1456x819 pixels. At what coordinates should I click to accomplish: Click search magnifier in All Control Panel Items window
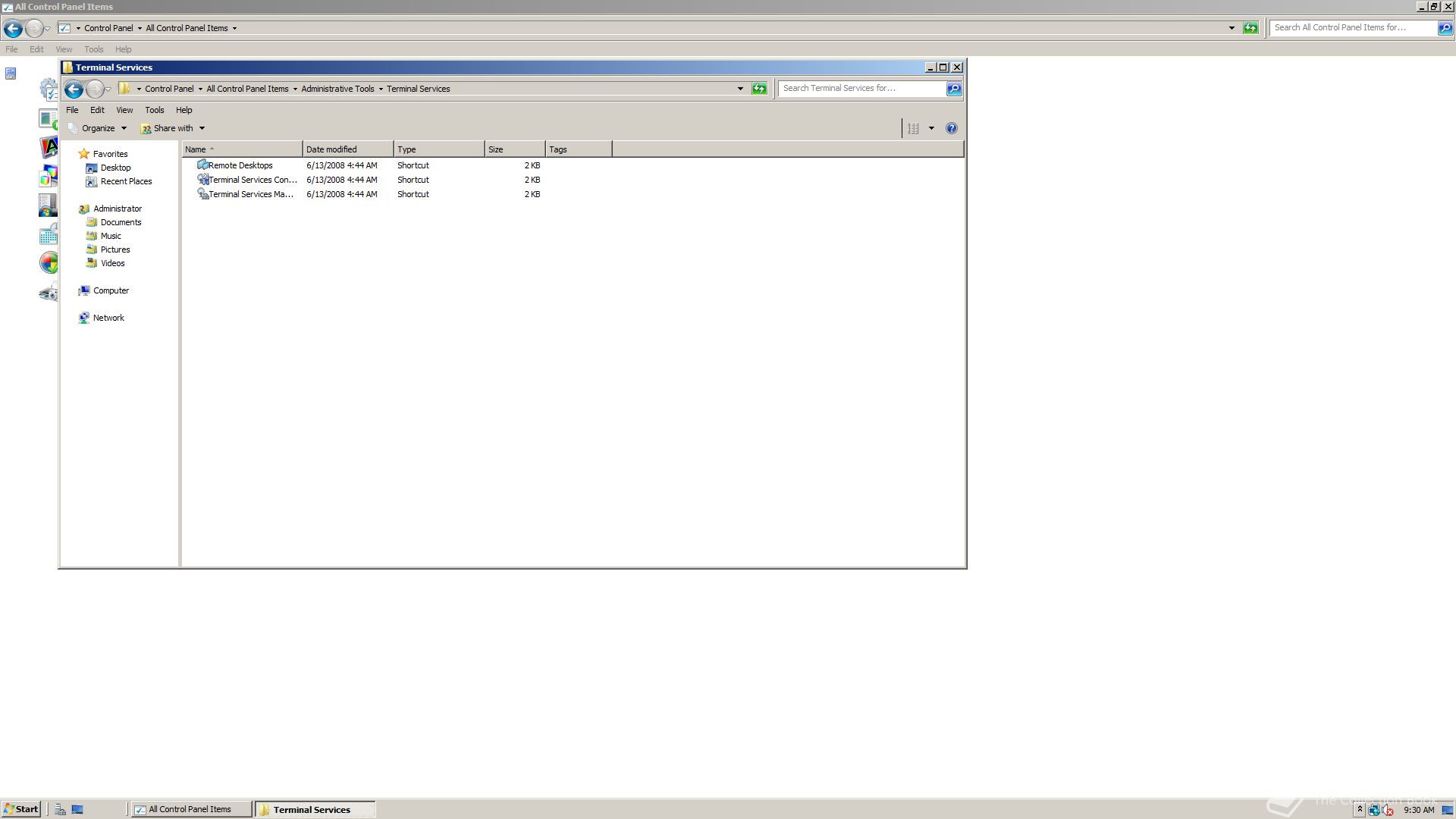[x=1445, y=28]
